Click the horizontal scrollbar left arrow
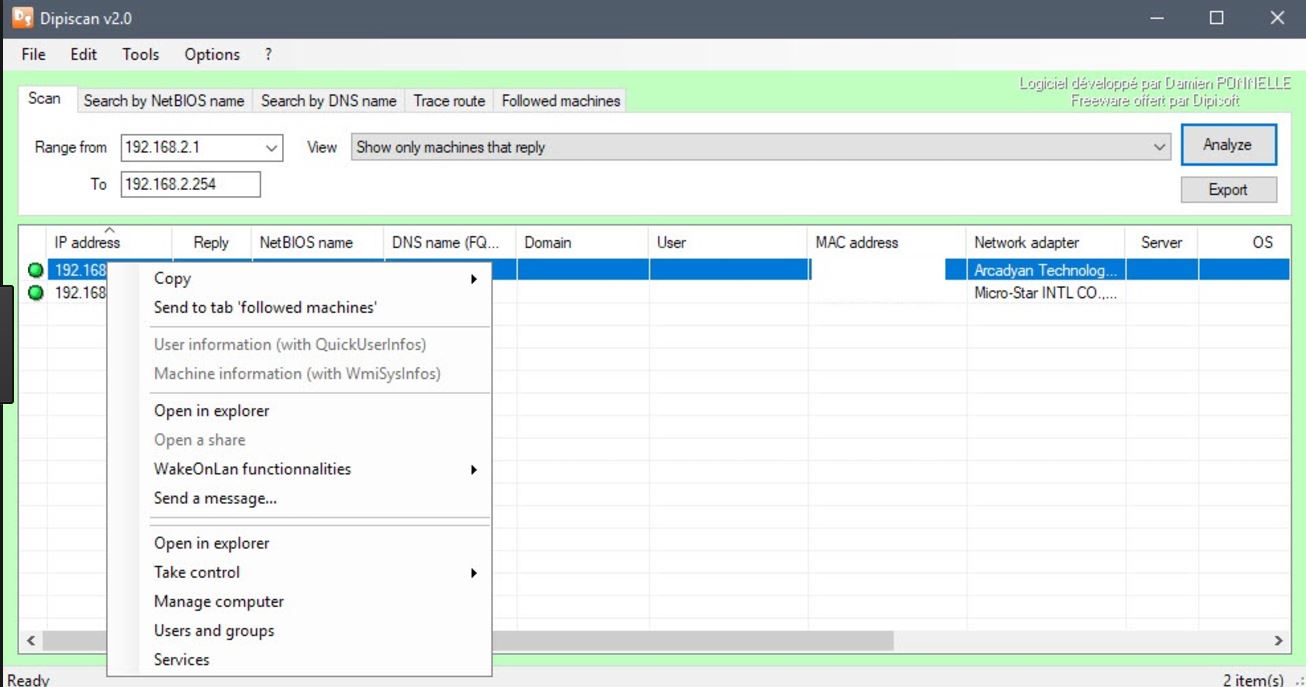The height and width of the screenshot is (687, 1306). (x=31, y=640)
